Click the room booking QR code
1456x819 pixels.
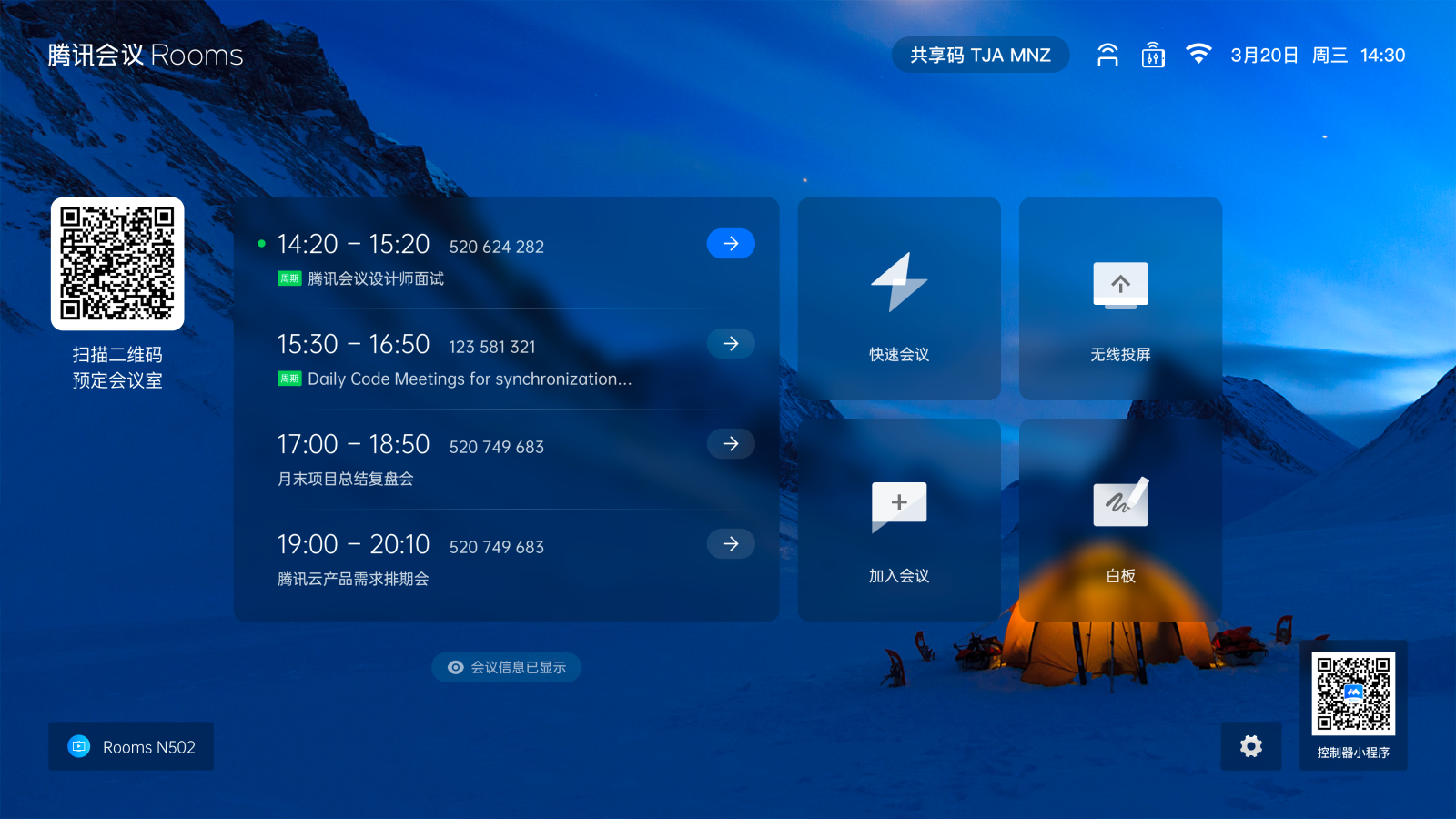coord(117,264)
